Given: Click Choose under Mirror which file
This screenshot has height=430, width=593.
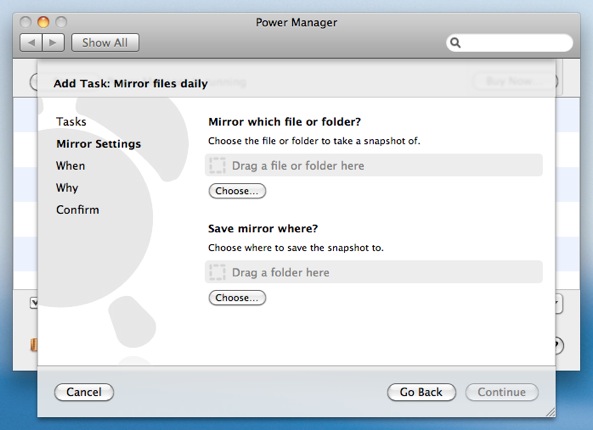Looking at the screenshot, I should coord(237,191).
